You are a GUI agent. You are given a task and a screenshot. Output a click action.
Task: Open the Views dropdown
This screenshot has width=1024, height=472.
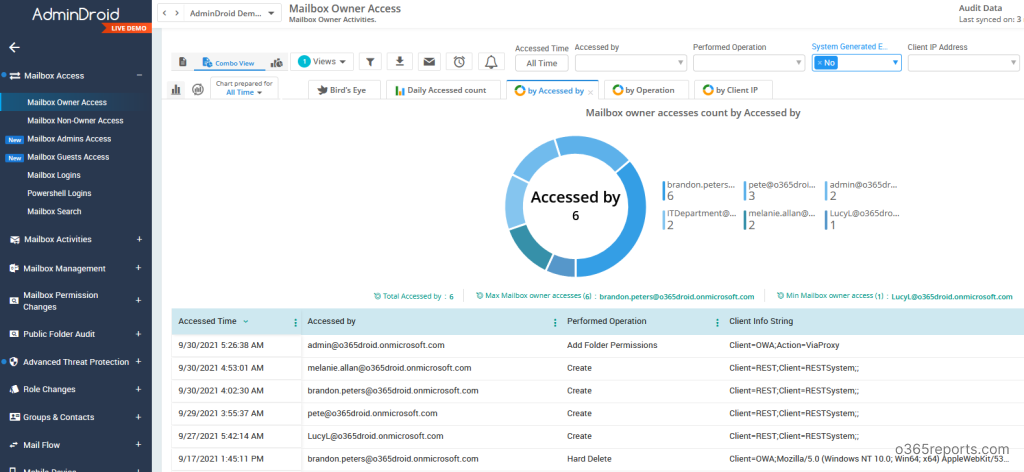coord(322,61)
